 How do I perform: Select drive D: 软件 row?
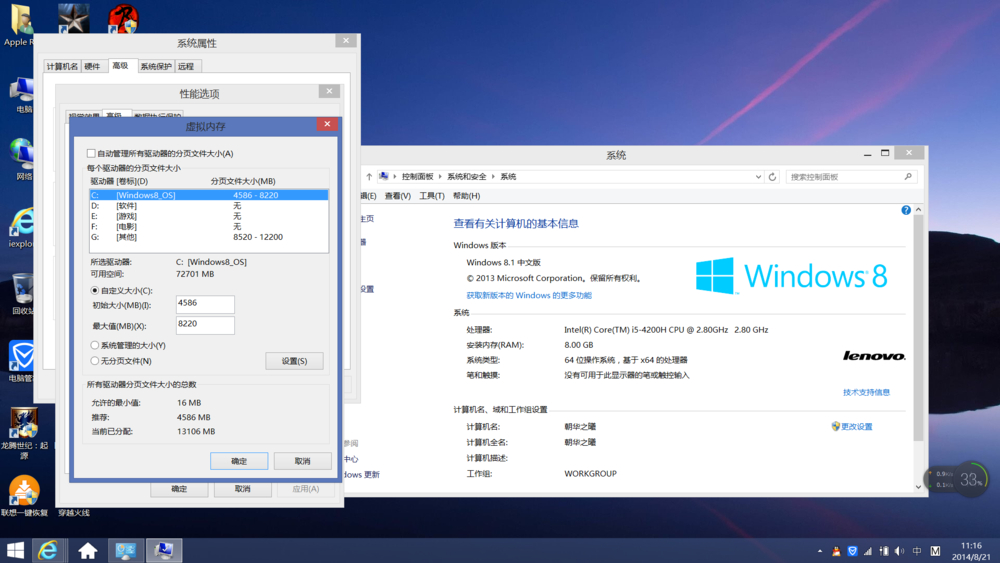[x=209, y=206]
